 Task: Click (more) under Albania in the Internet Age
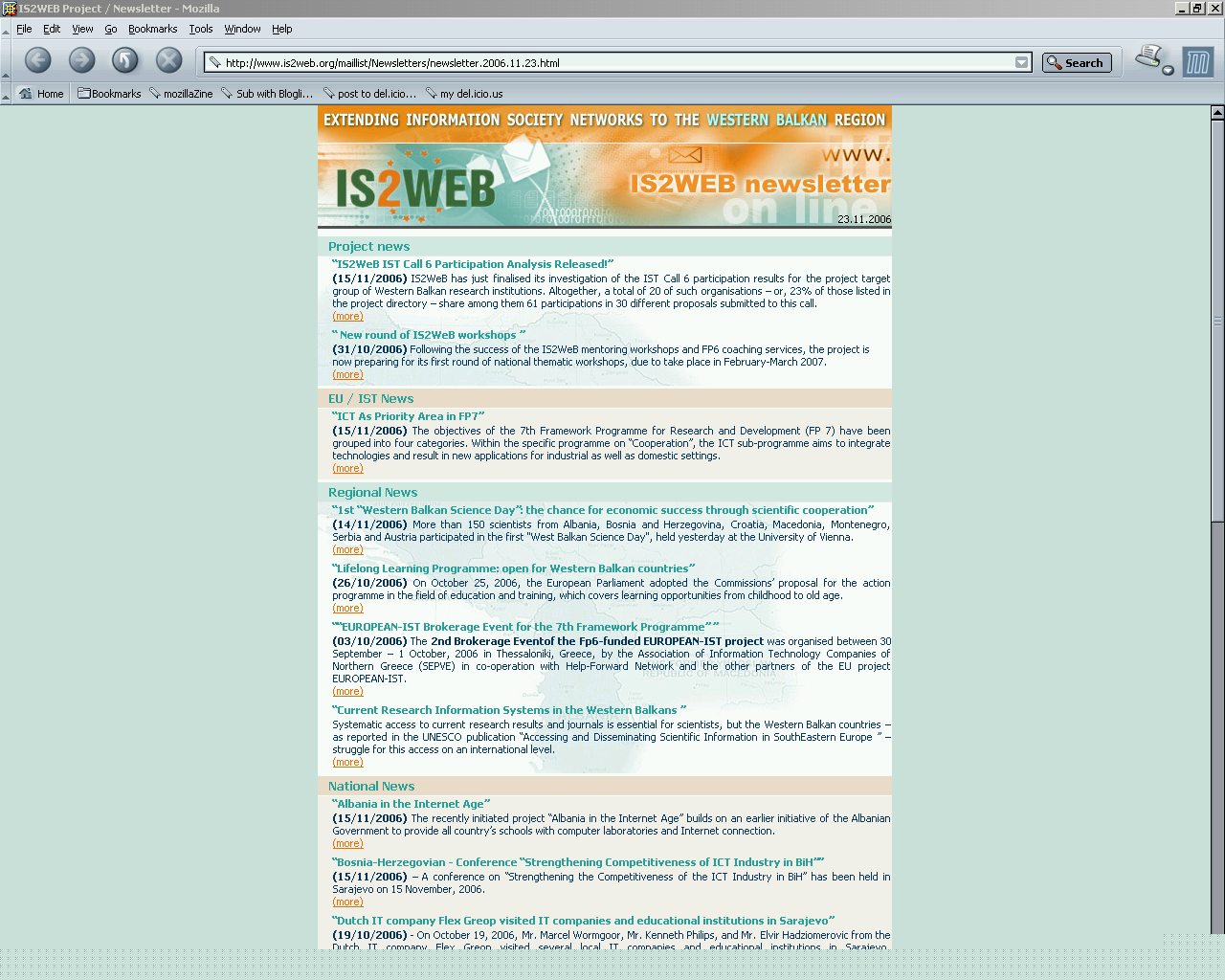click(347, 844)
